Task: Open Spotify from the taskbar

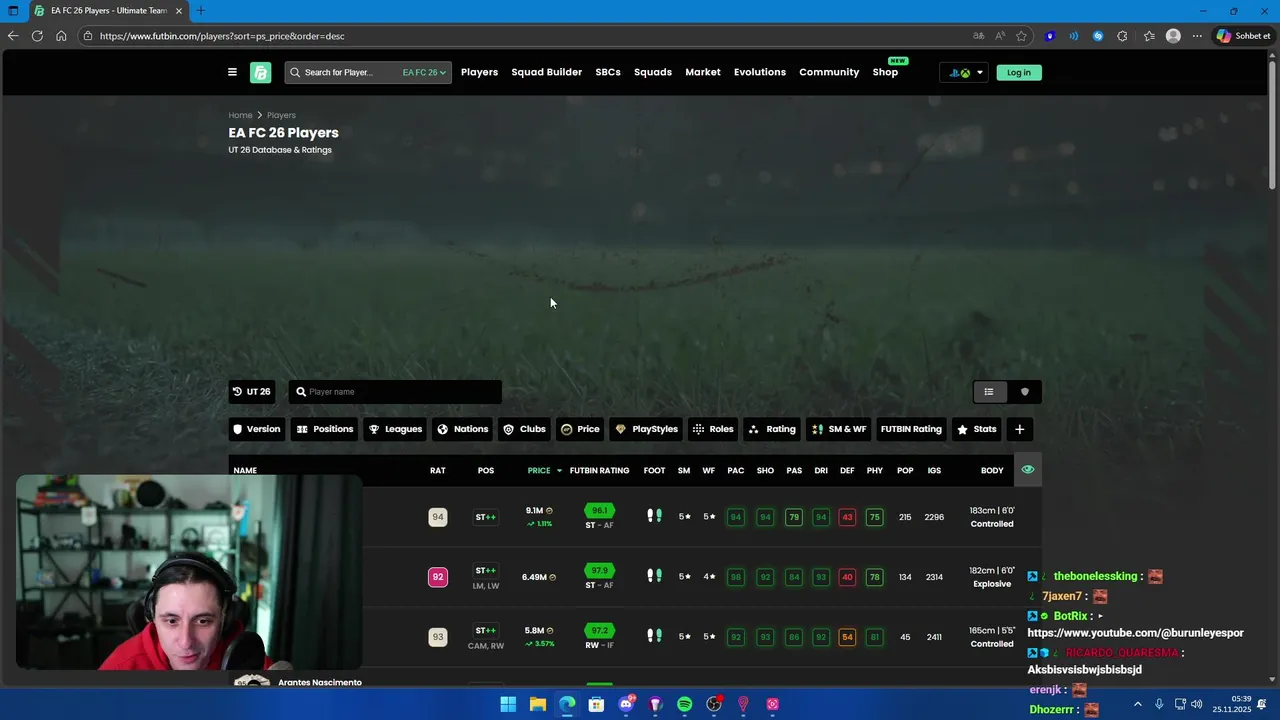Action: click(x=685, y=704)
